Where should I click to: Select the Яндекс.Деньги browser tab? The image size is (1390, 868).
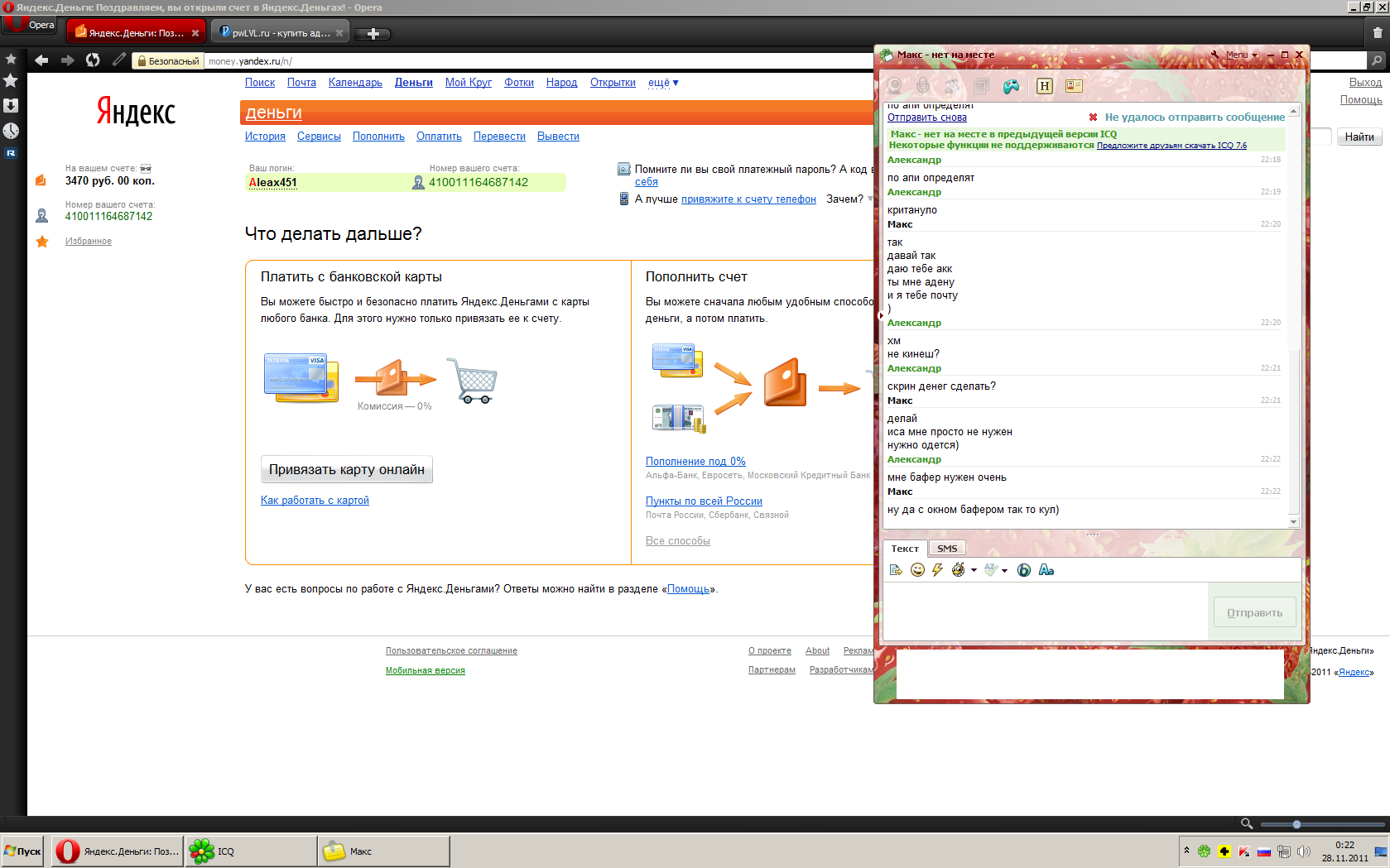tap(136, 33)
